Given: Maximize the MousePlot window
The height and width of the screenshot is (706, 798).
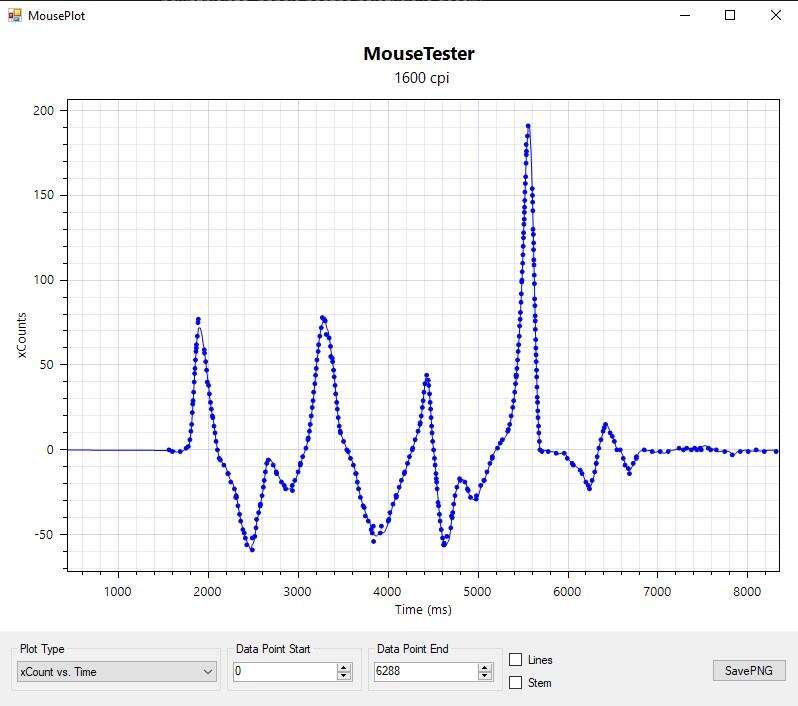Looking at the screenshot, I should 730,15.
